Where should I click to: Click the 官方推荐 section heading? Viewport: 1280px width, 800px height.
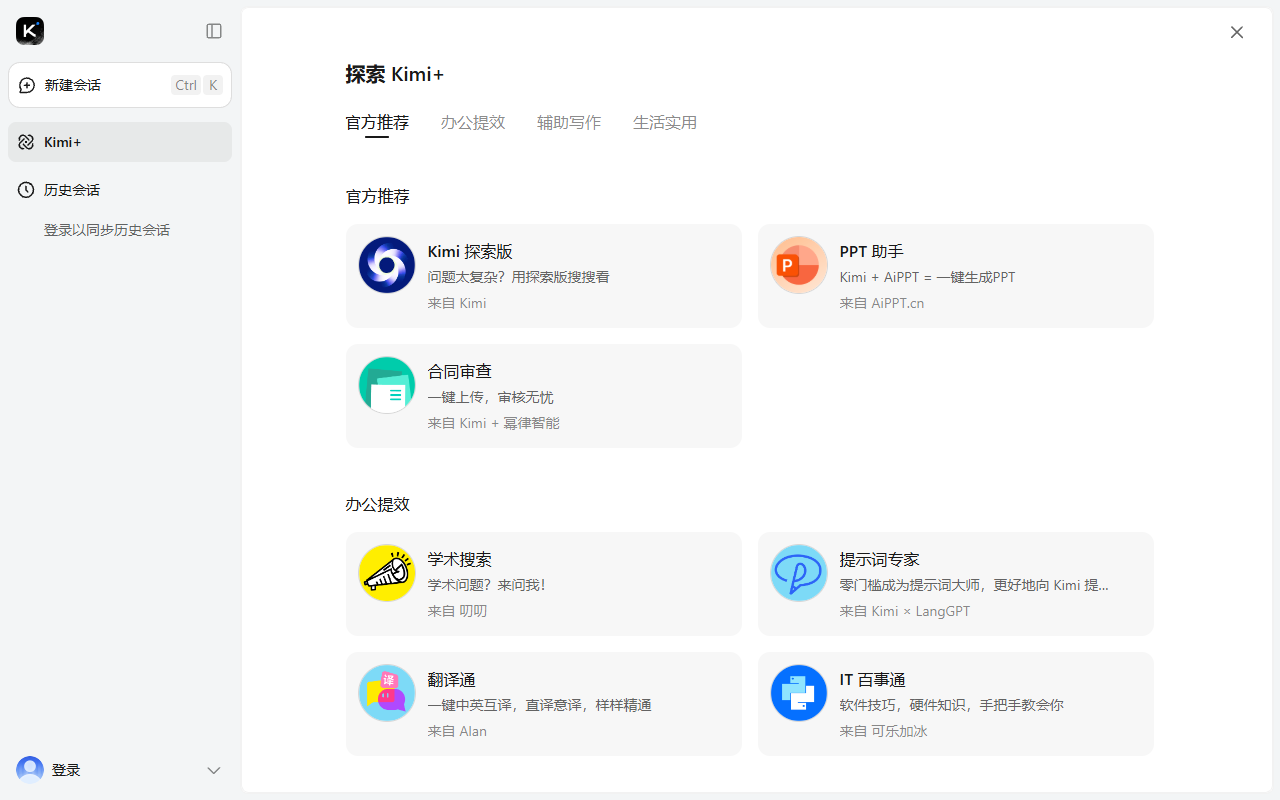click(x=378, y=197)
